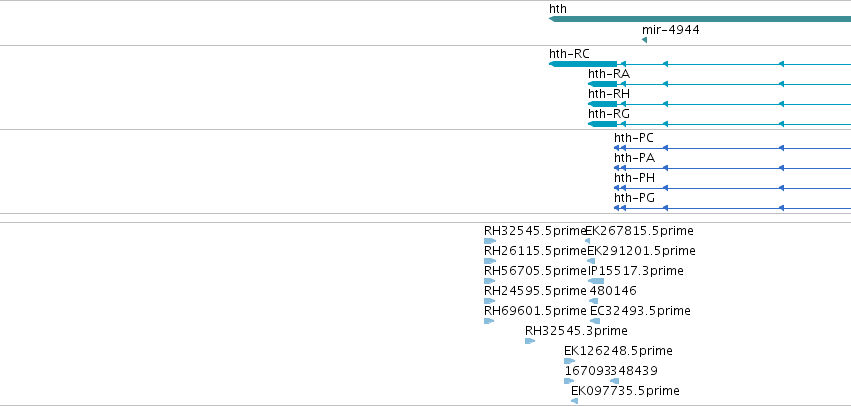The image size is (851, 406).
Task: Select the hth-PA protein feature arrow
Action: point(620,168)
